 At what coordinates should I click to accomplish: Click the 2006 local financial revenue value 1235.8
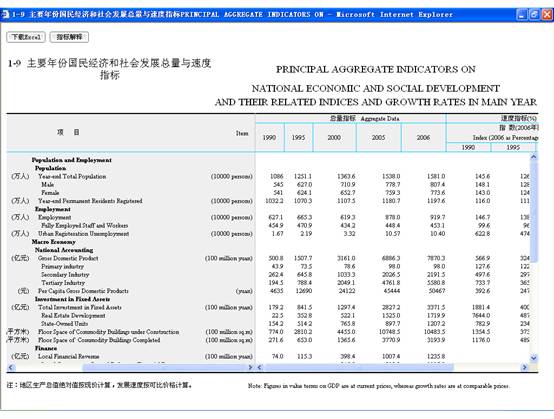click(x=436, y=356)
